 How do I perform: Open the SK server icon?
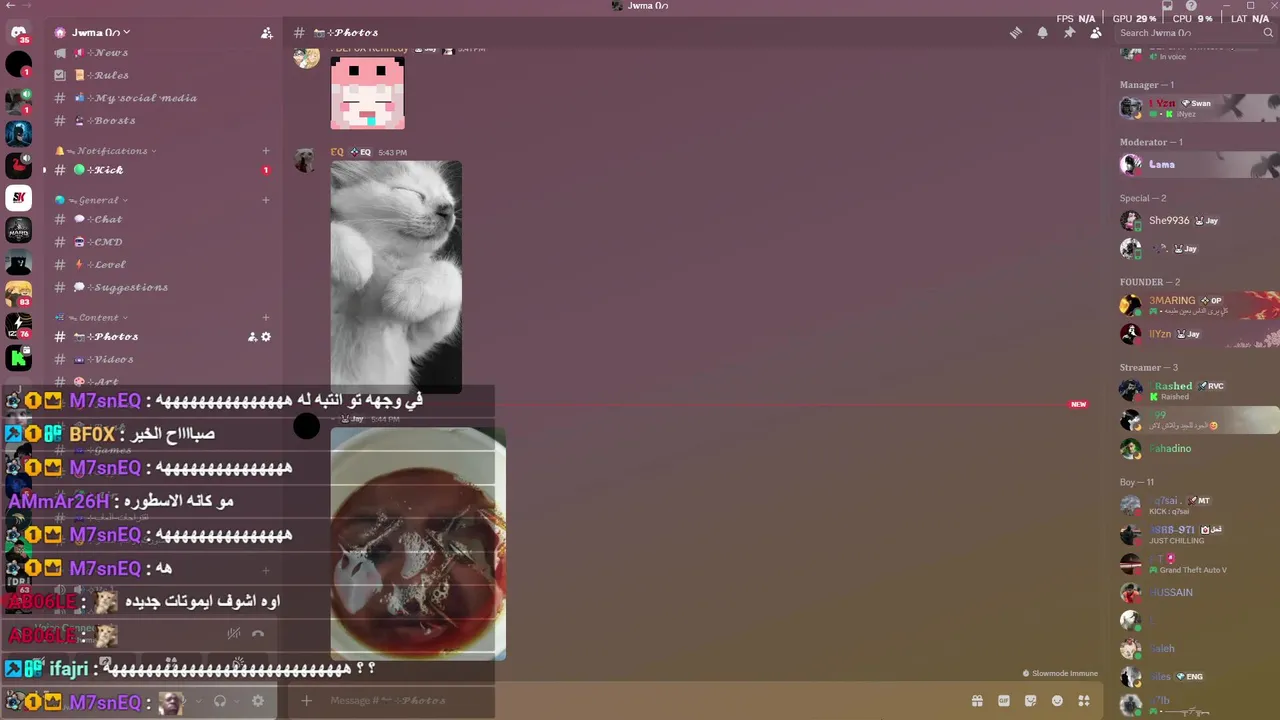[x=18, y=198]
